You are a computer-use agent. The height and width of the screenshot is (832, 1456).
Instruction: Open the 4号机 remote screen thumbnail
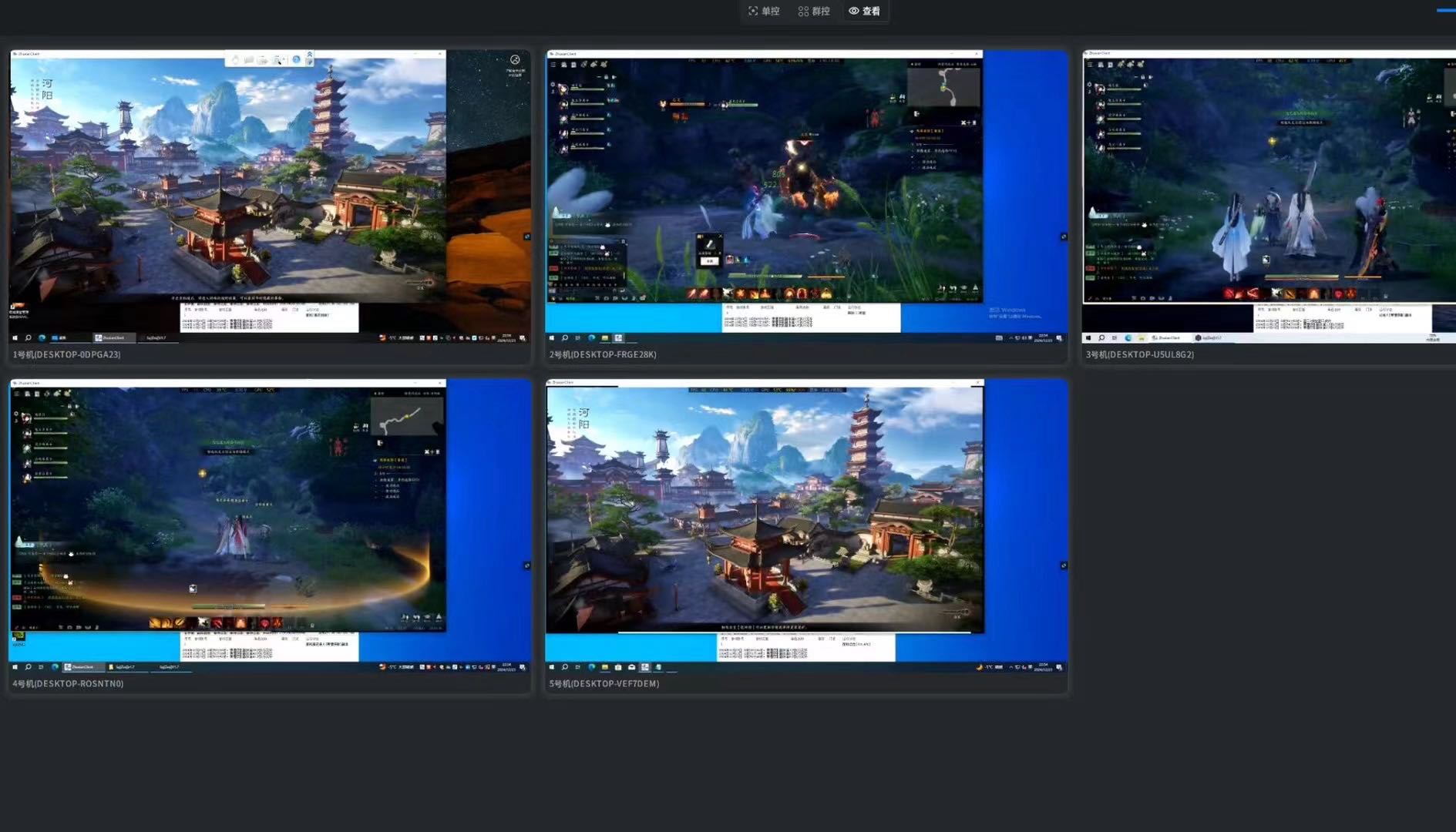pyautogui.click(x=269, y=525)
